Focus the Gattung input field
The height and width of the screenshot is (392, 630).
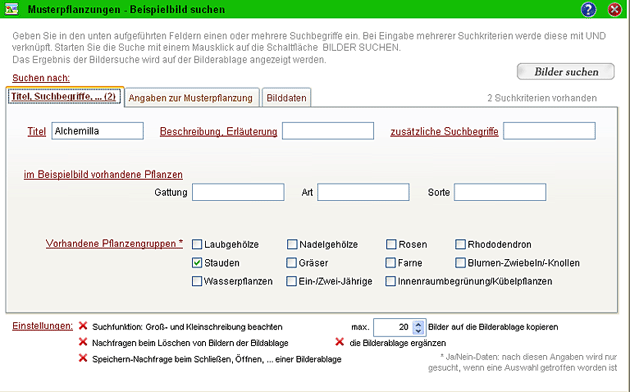pos(238,192)
